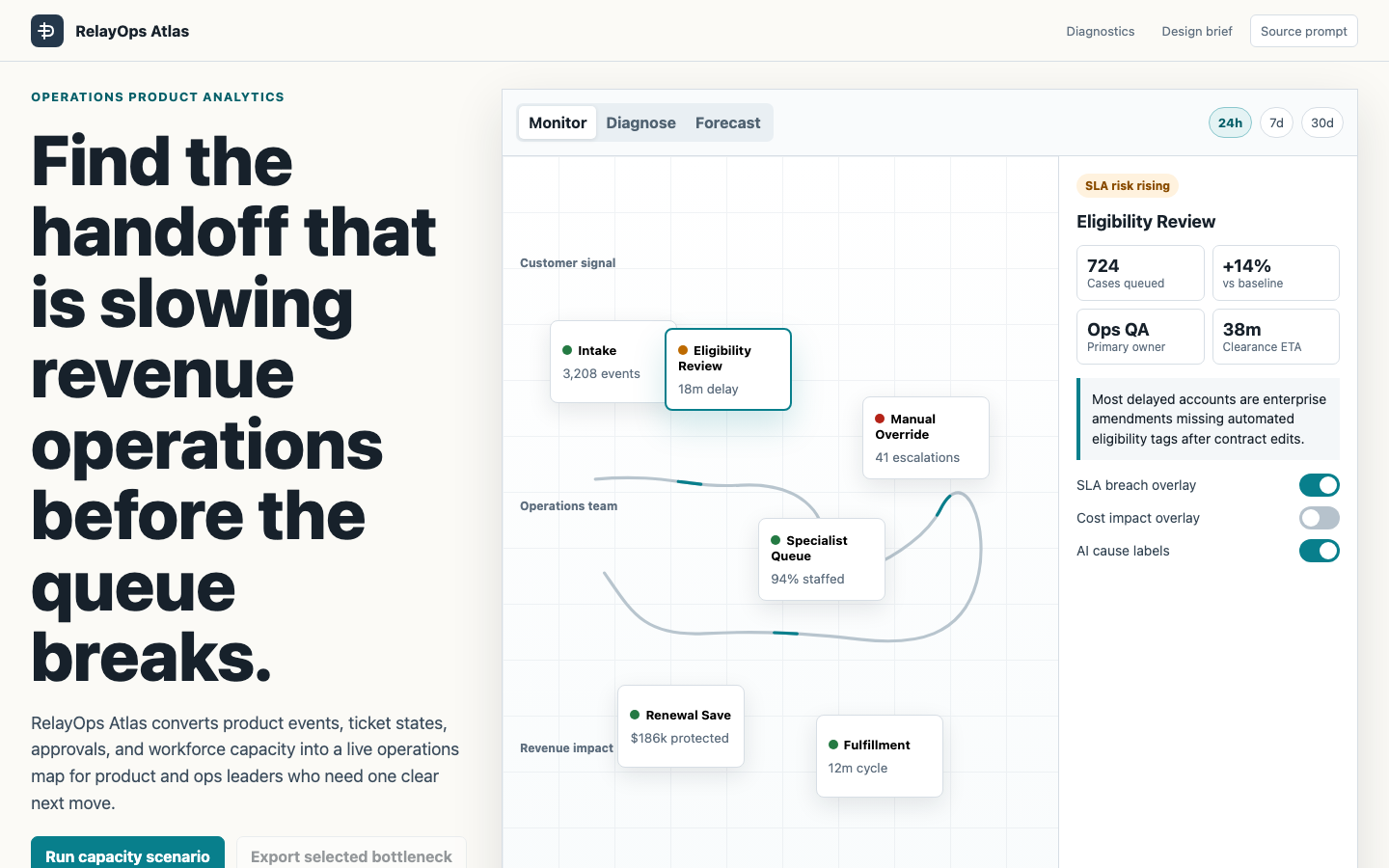Screen dimensions: 1389x868
Task: Click the 724 Cases queued stat card
Action: pyautogui.click(x=1140, y=273)
